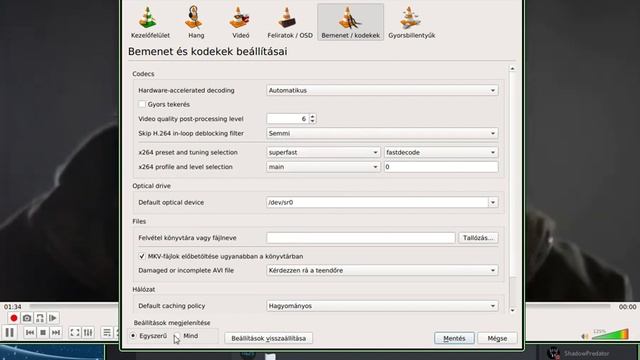
Task: Pause playback in the VLC player
Action: (10, 333)
